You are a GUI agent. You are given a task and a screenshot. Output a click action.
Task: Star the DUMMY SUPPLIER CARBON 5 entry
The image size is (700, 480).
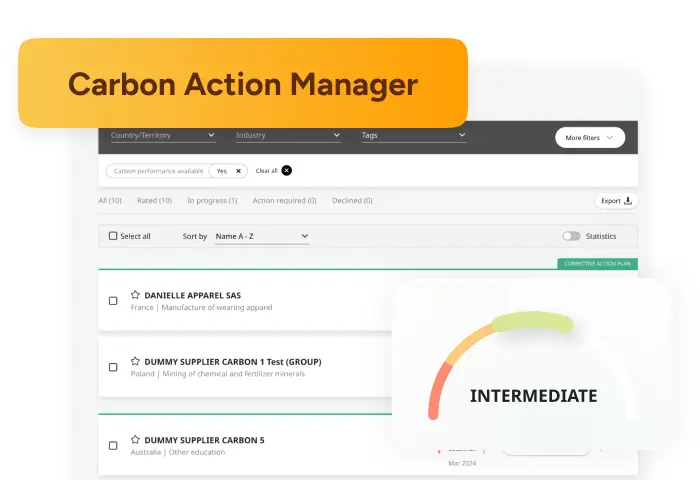pos(135,439)
